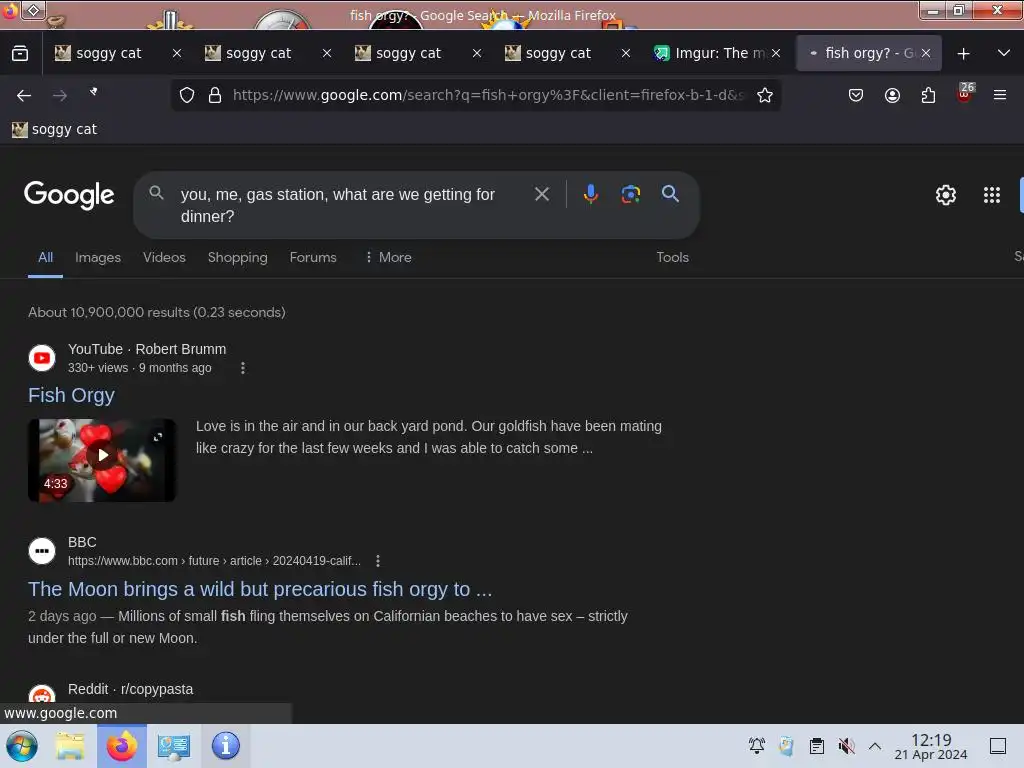This screenshot has height=768, width=1024.
Task: Switch to Shopping results tab
Action: pos(238,257)
